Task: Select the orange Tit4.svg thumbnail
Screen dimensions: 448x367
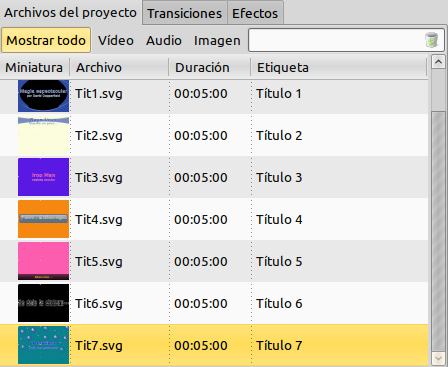Action: click(43, 219)
